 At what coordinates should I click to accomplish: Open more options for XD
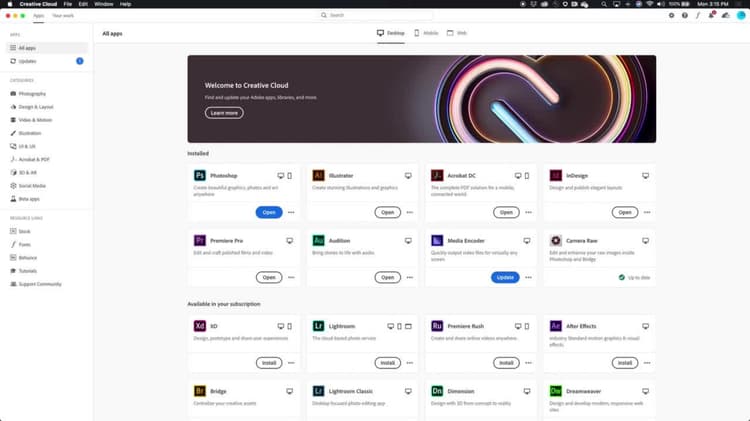(291, 363)
